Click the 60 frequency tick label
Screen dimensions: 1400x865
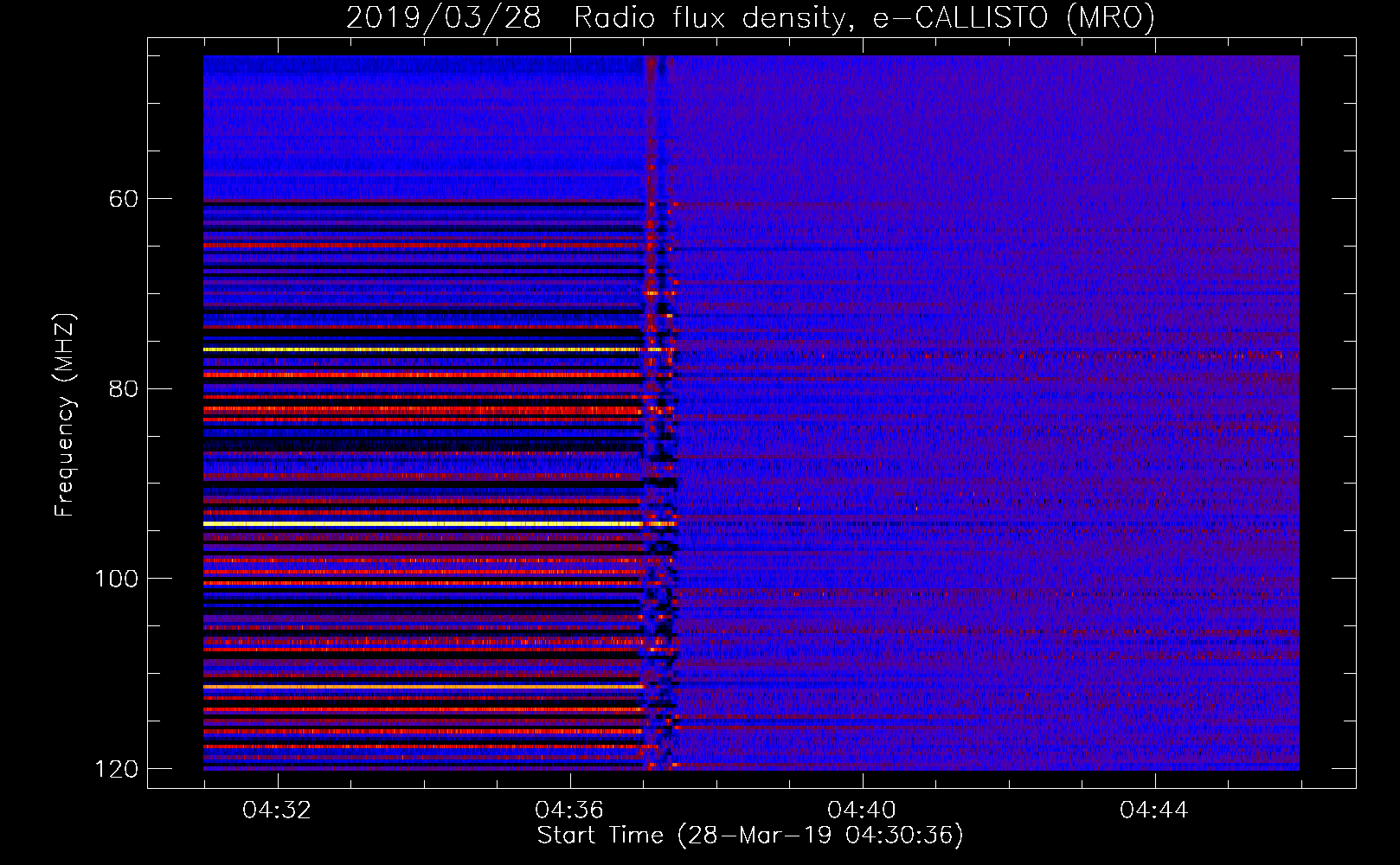124,199
